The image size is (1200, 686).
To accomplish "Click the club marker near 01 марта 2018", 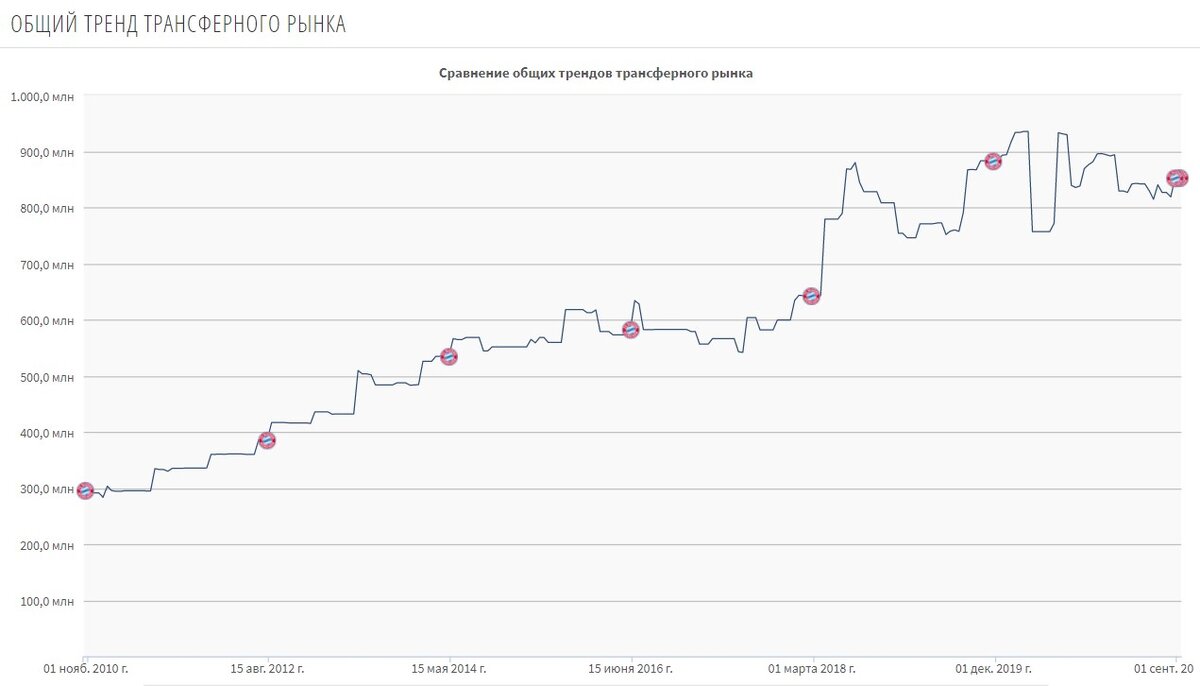I will click(812, 296).
